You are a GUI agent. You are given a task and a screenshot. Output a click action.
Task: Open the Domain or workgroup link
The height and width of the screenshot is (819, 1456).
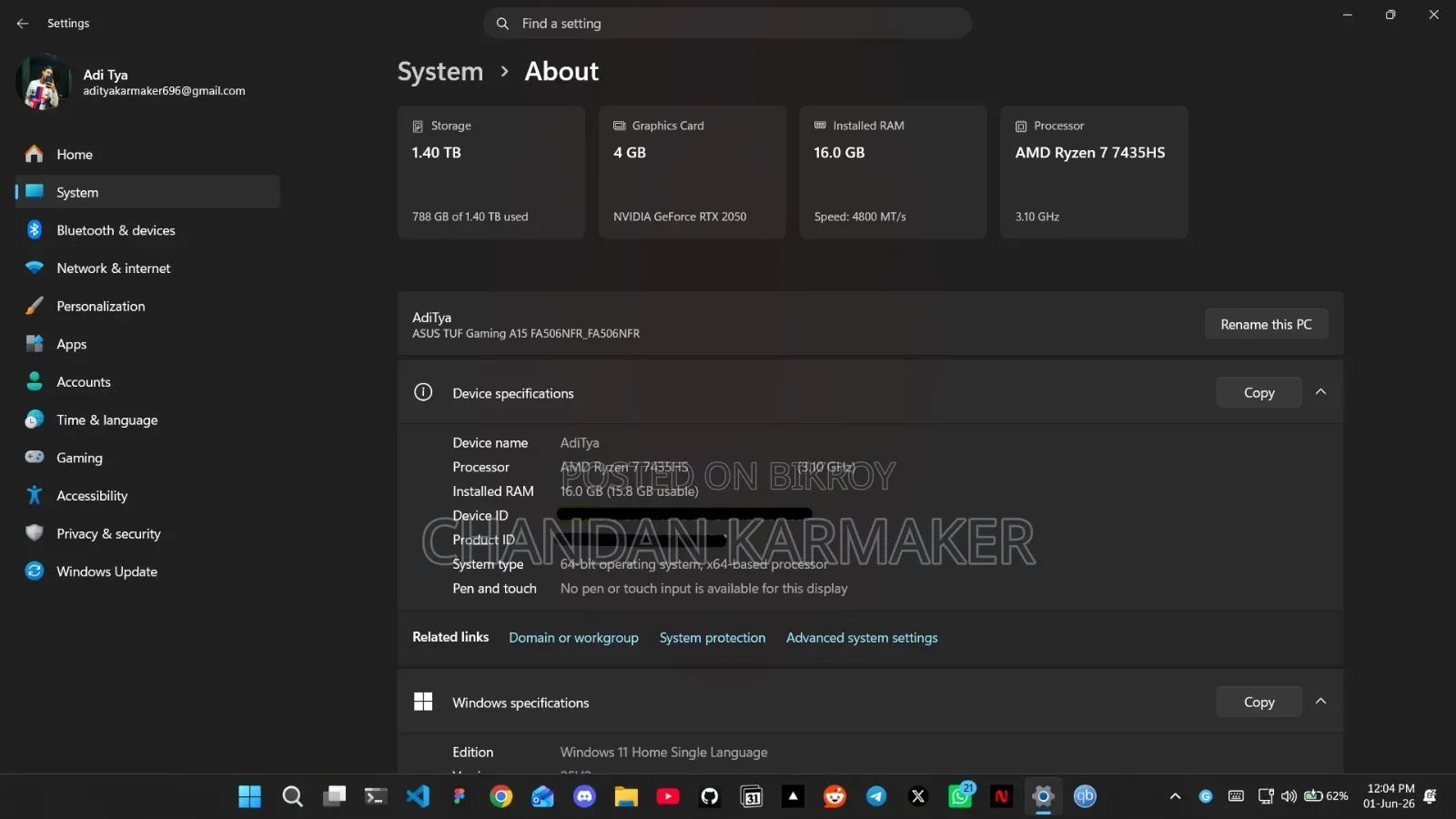(573, 638)
